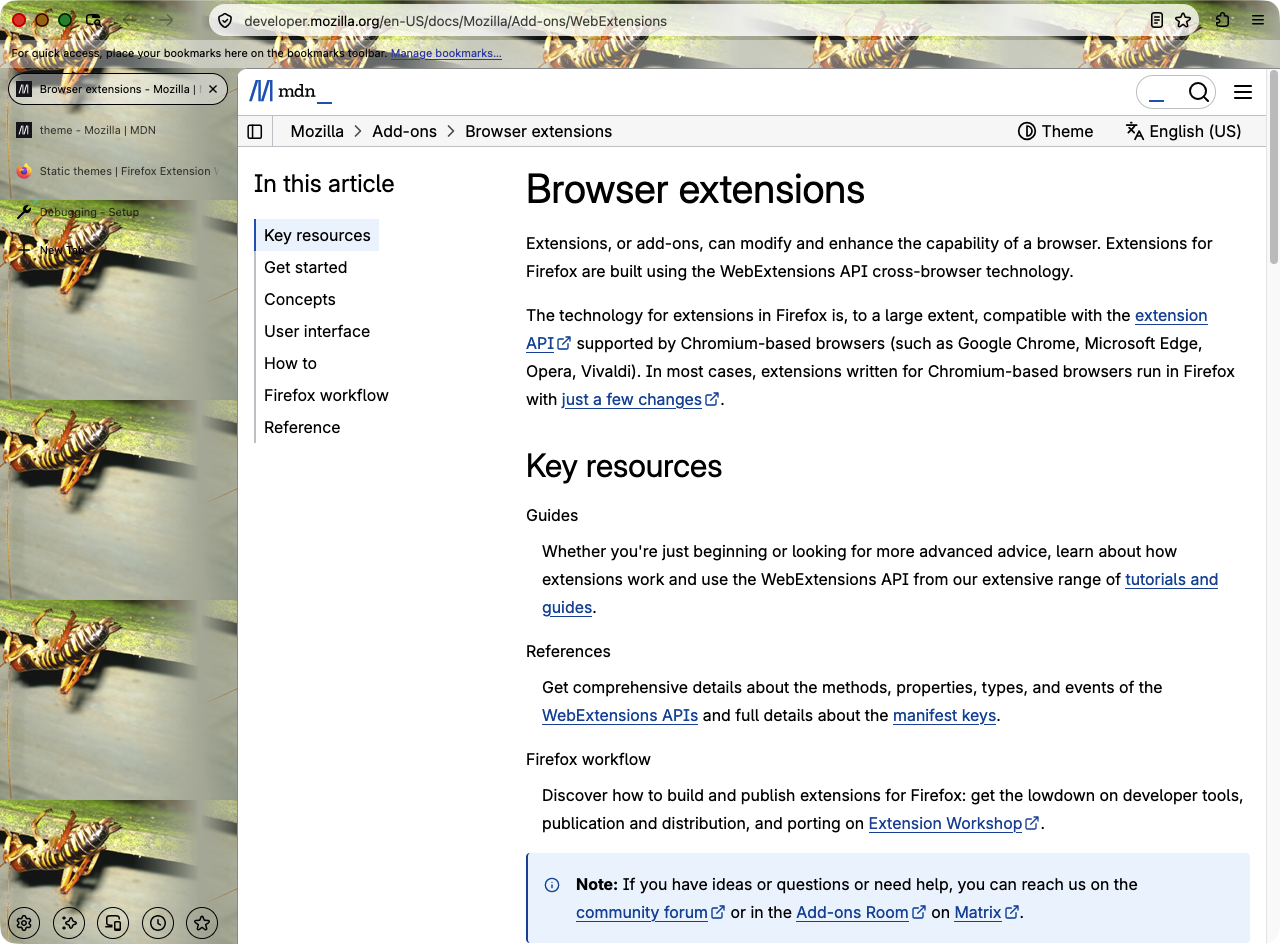Image resolution: width=1280 pixels, height=944 pixels.
Task: Open History clock sidebar icon
Action: click(x=158, y=923)
